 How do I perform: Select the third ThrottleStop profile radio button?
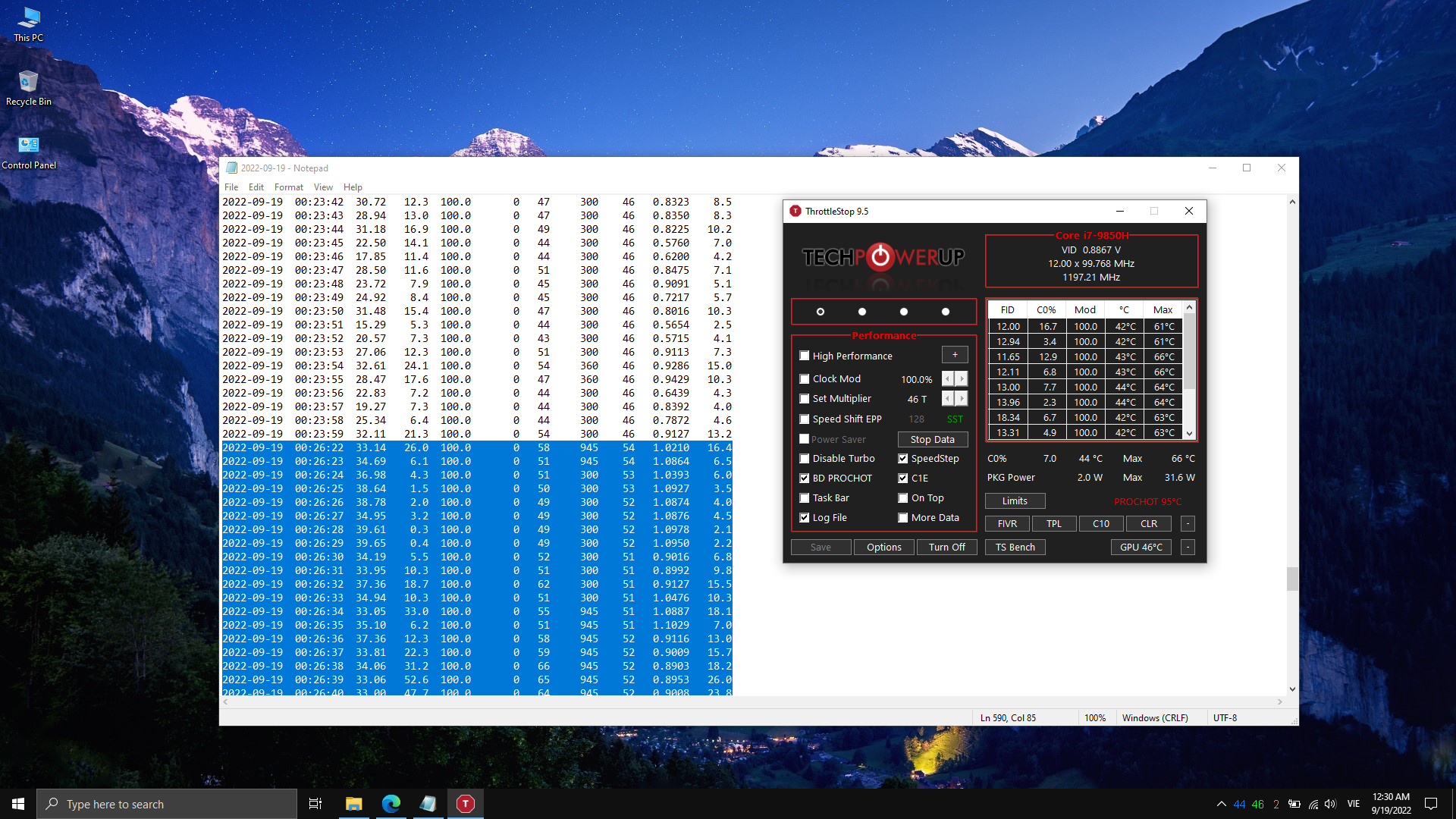[x=903, y=312]
